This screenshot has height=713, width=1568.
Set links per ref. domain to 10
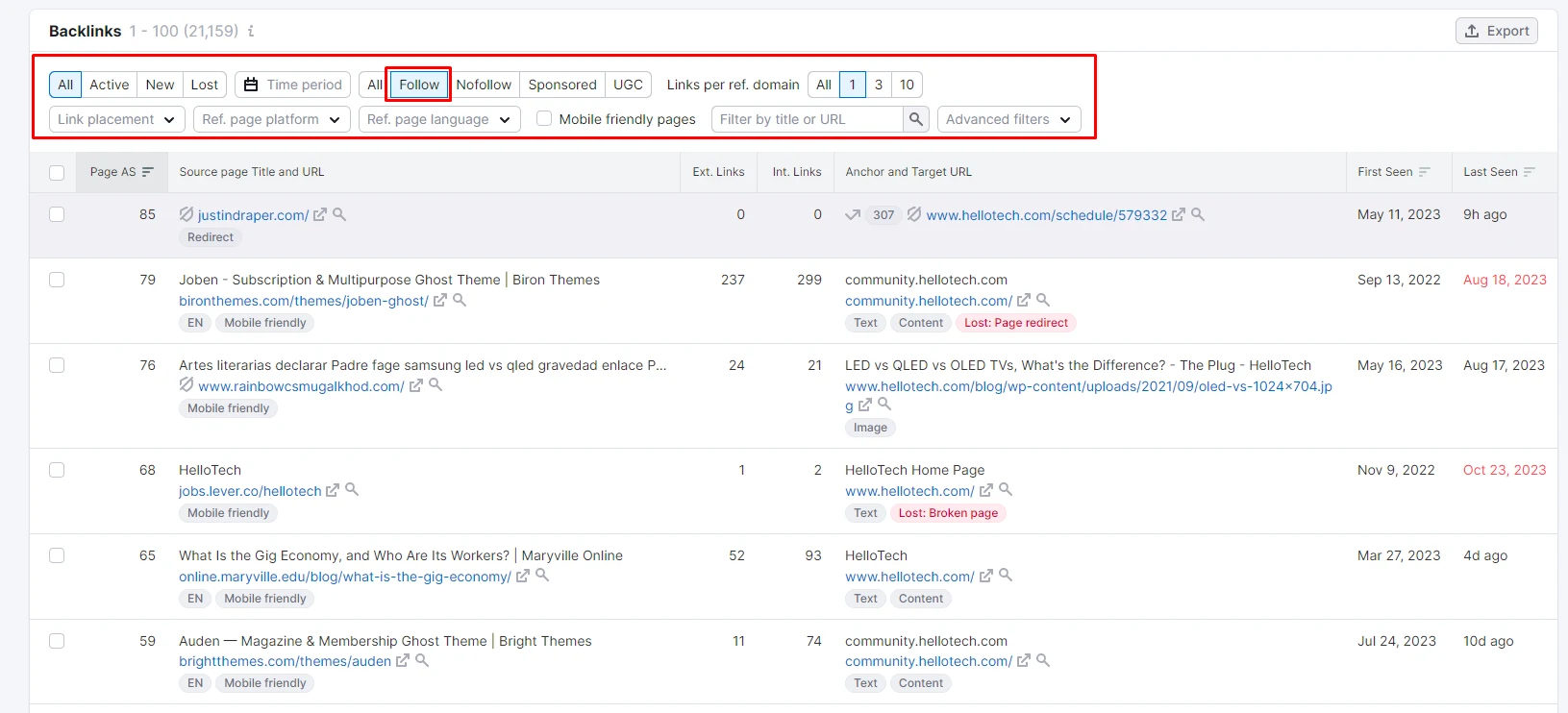pos(907,85)
